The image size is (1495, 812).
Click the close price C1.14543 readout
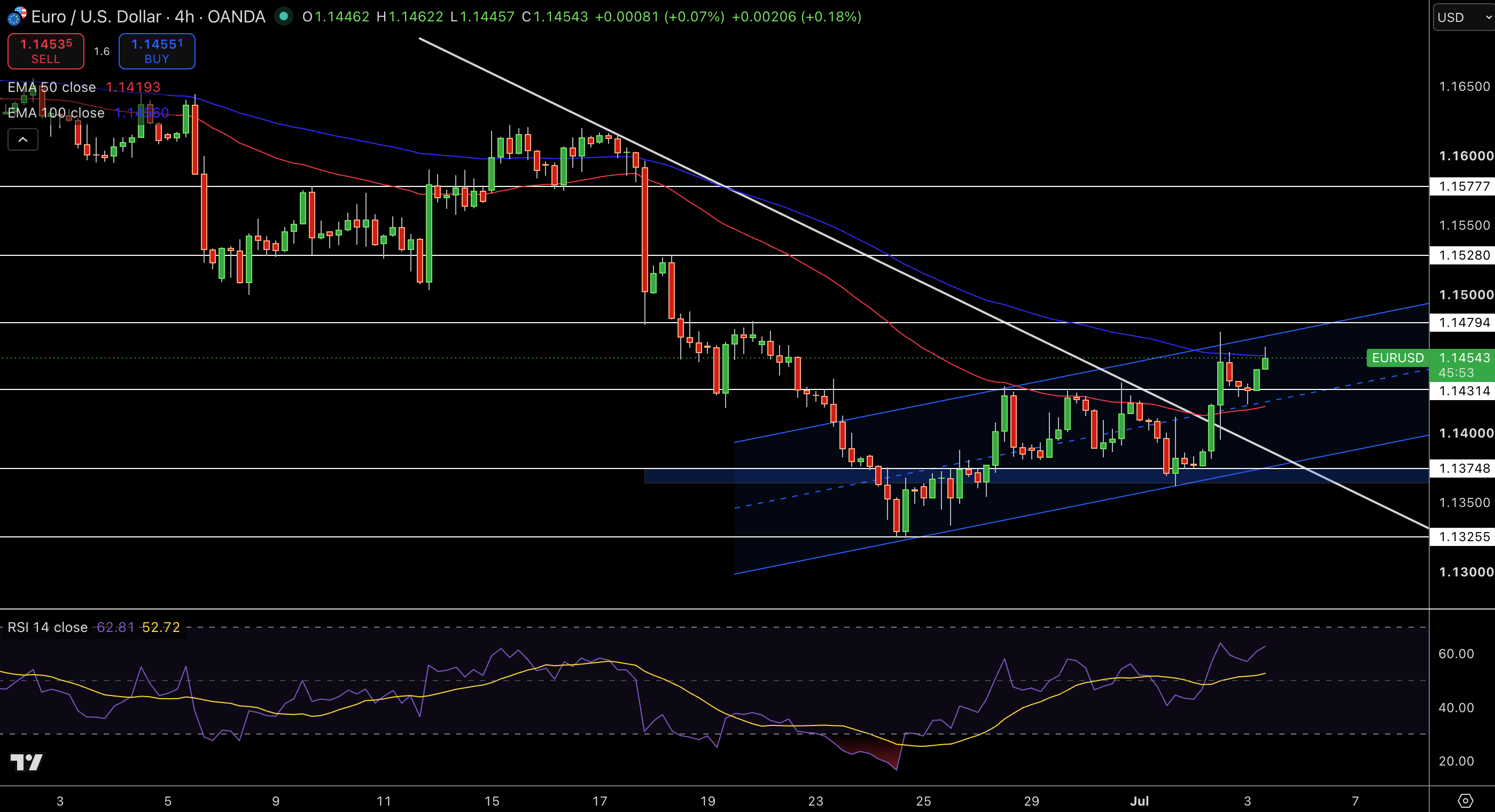pyautogui.click(x=554, y=16)
